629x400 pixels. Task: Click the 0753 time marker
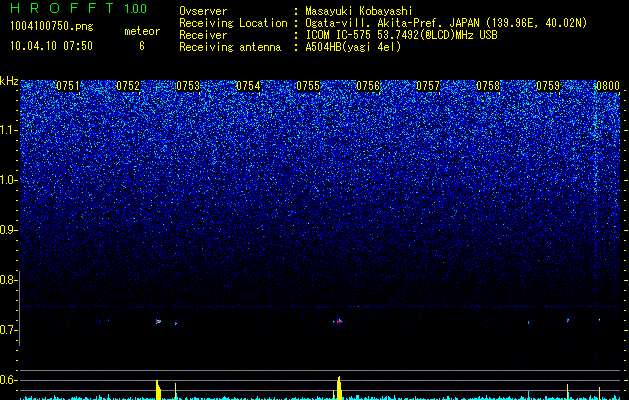[x=188, y=86]
